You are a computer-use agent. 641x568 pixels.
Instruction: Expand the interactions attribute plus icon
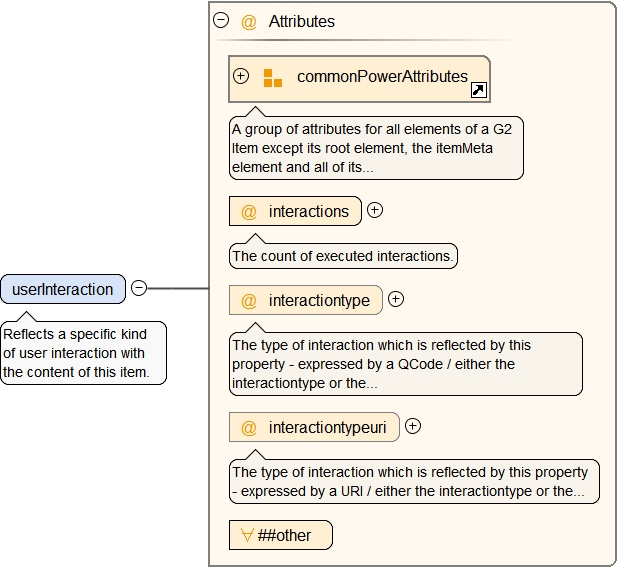click(375, 210)
